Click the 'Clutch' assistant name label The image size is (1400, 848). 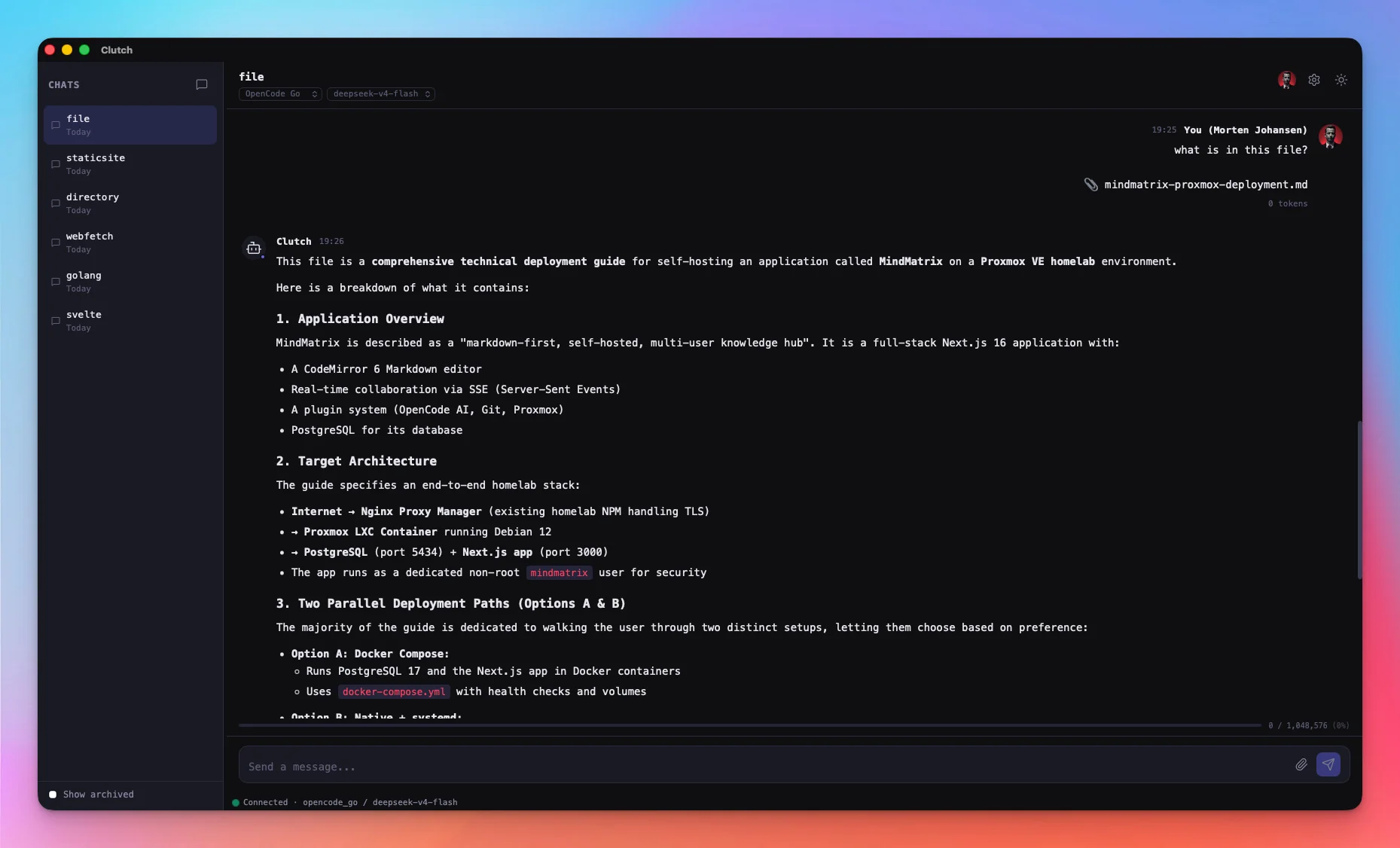(294, 242)
